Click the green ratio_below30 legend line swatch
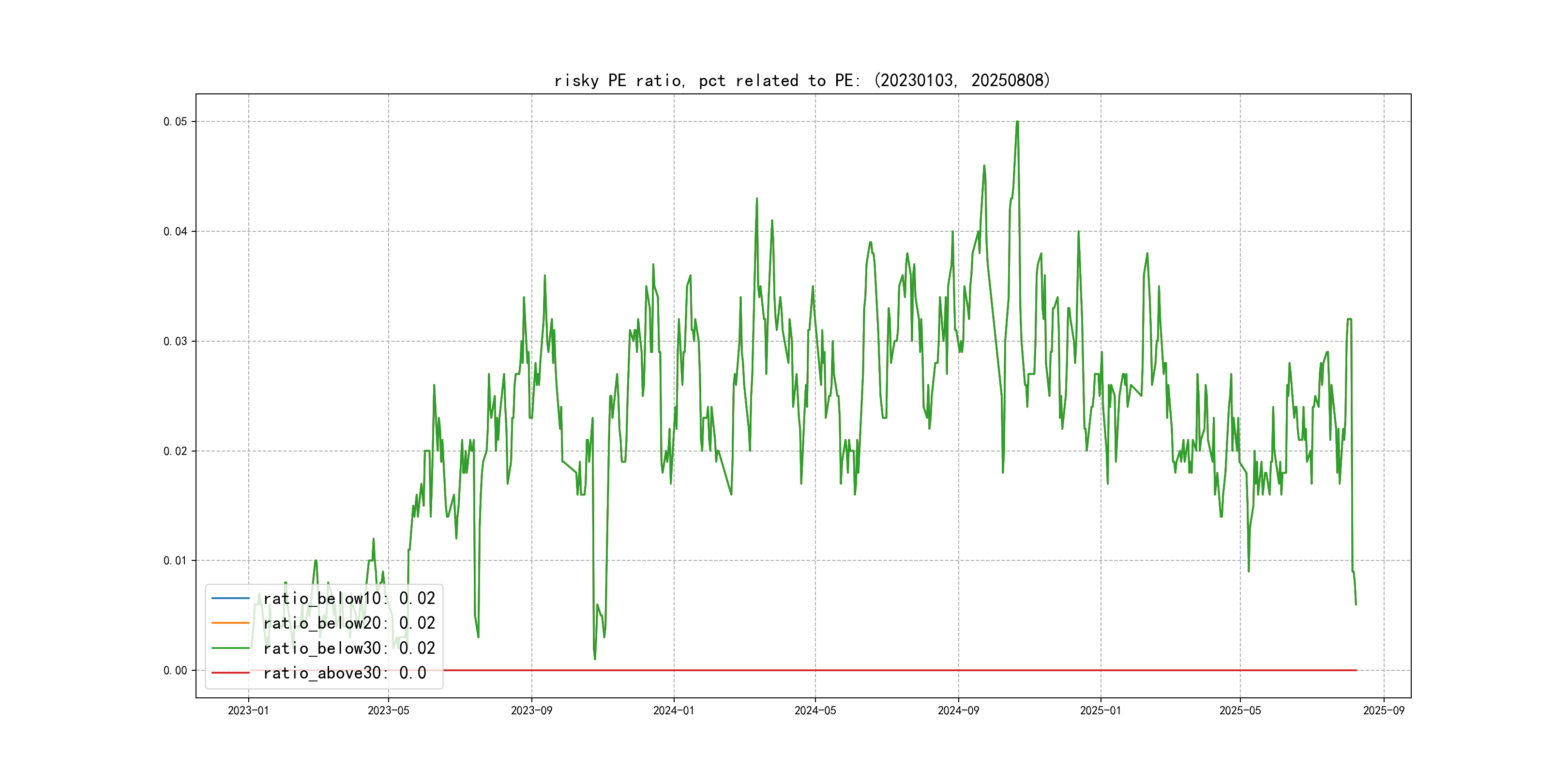This screenshot has width=1568, height=784. click(x=230, y=648)
